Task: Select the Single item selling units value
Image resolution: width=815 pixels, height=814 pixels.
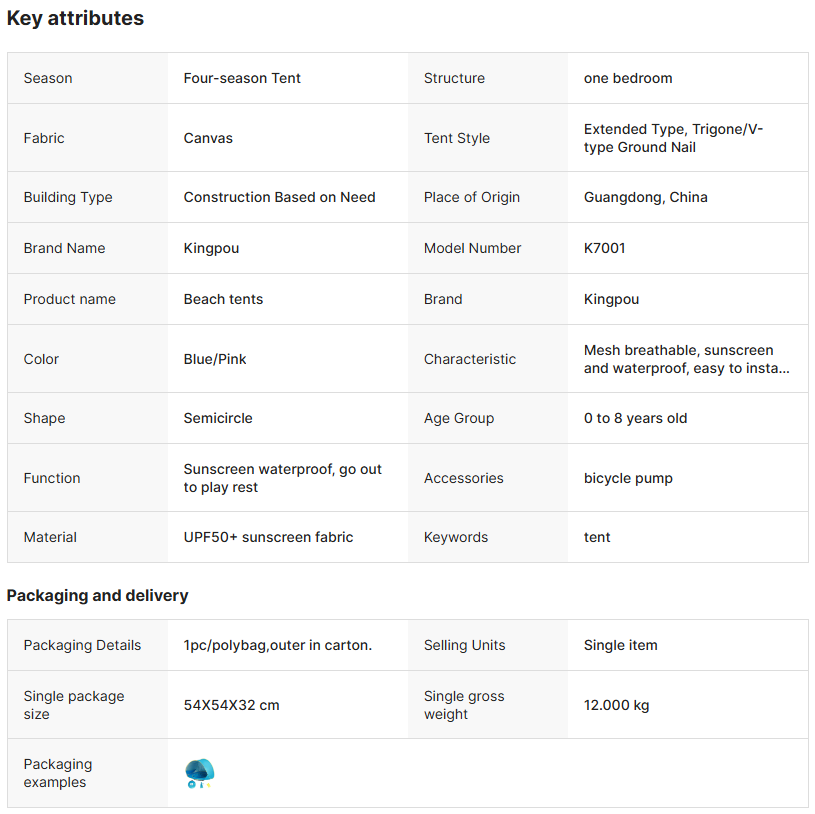Action: [620, 645]
